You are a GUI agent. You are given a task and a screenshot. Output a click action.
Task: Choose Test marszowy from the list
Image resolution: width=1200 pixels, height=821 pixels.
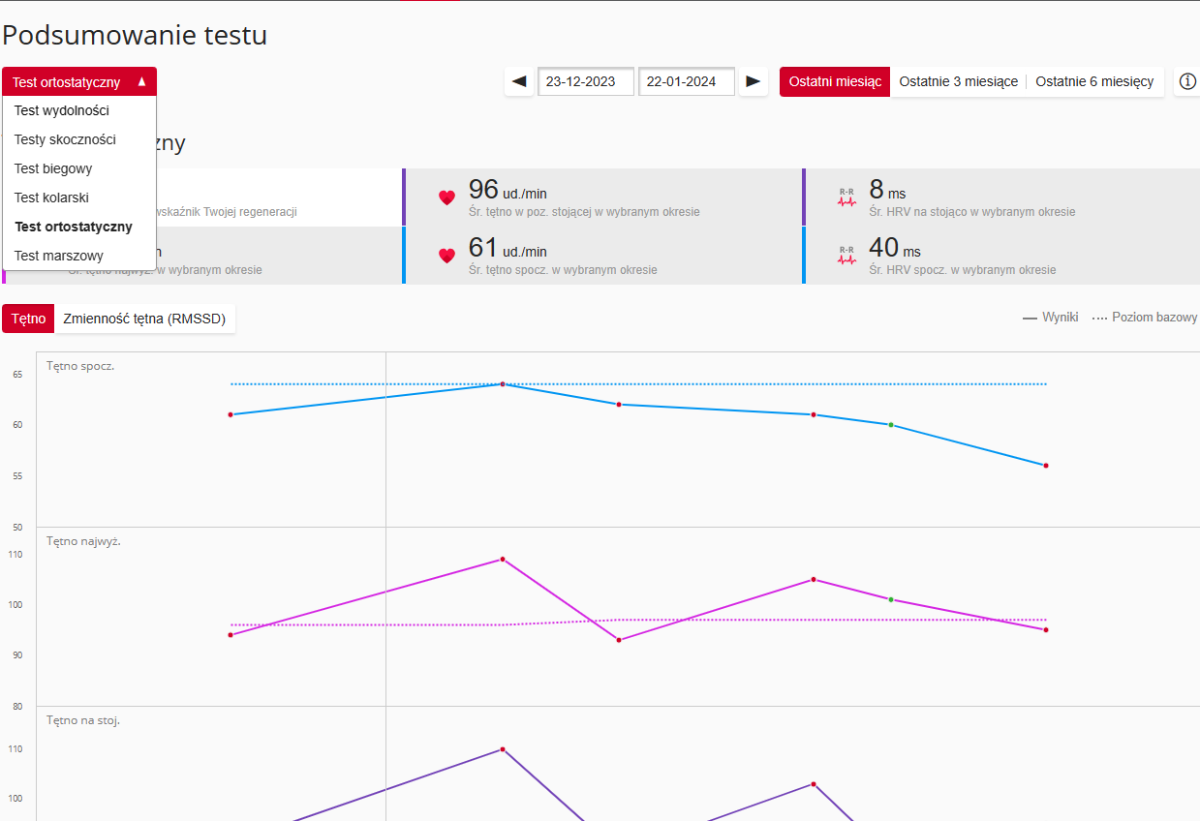click(59, 256)
